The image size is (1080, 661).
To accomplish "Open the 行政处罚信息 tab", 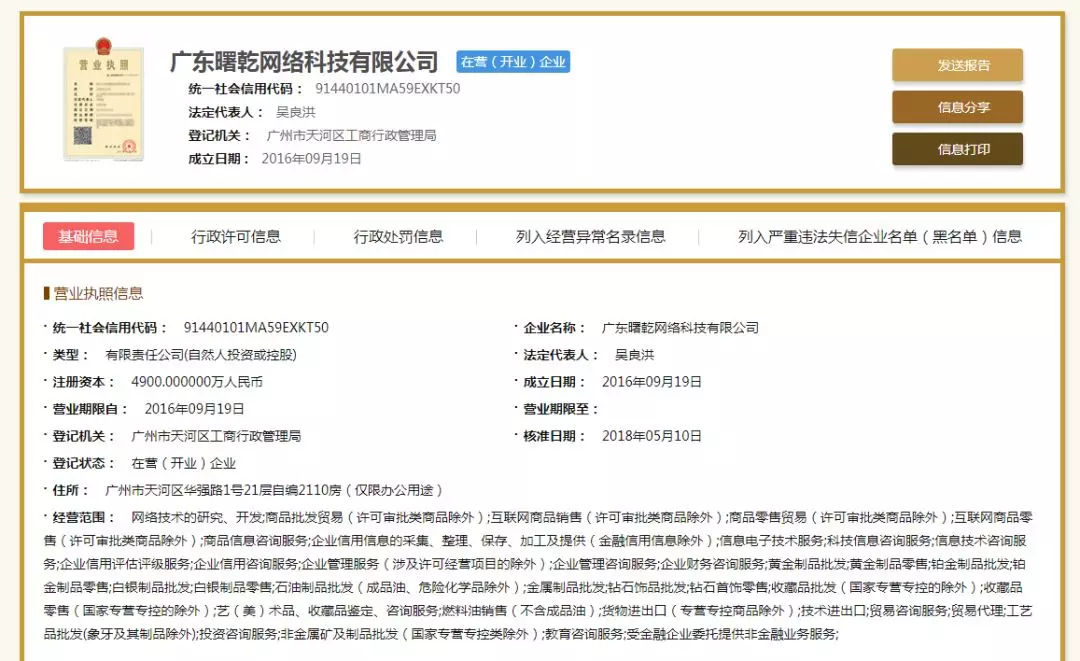I will click(398, 237).
